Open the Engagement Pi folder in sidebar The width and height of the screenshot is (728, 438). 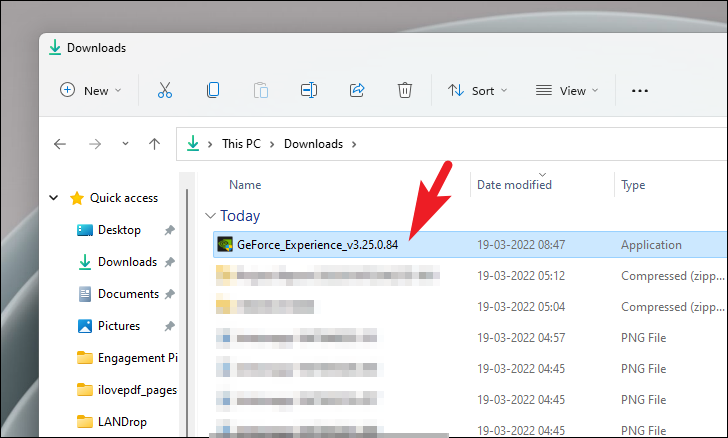(x=137, y=358)
